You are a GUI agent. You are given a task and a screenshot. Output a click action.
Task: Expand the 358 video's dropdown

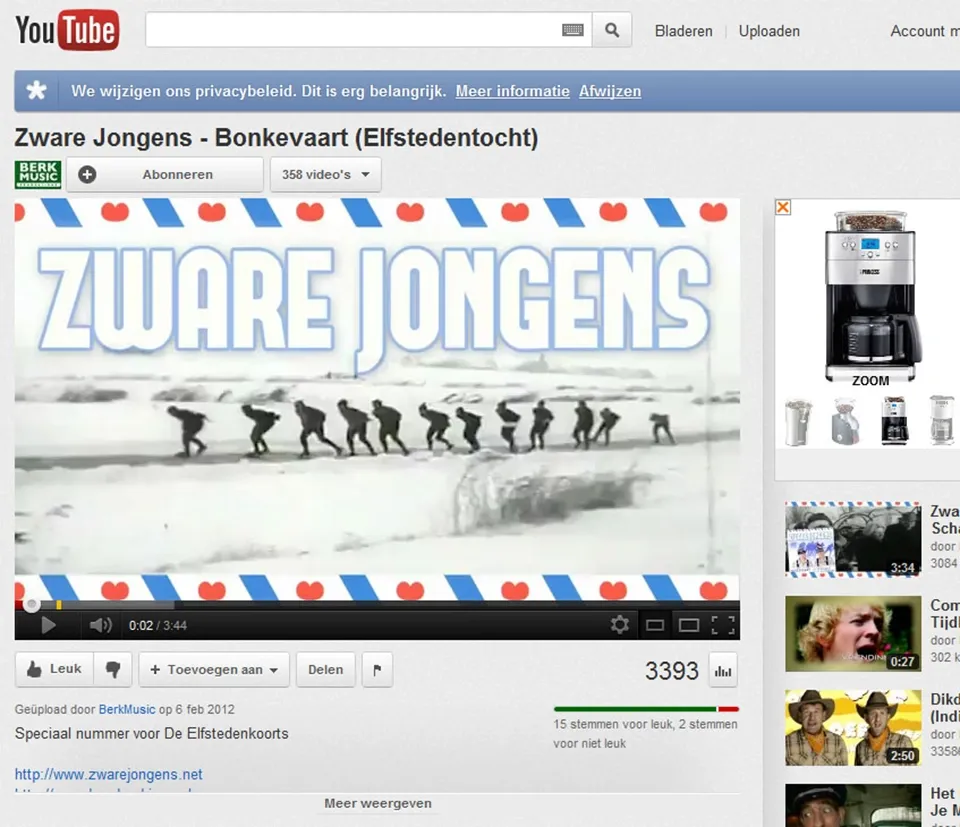click(325, 174)
